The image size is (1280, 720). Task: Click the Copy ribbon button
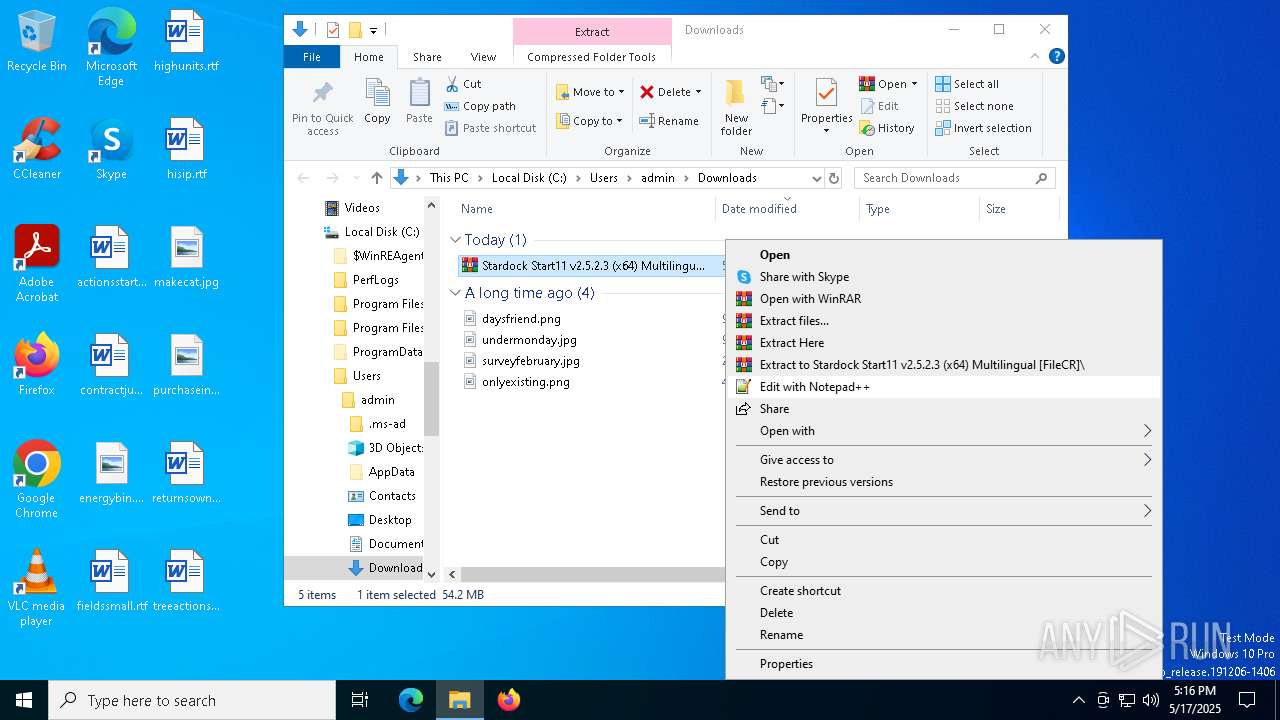click(x=377, y=102)
